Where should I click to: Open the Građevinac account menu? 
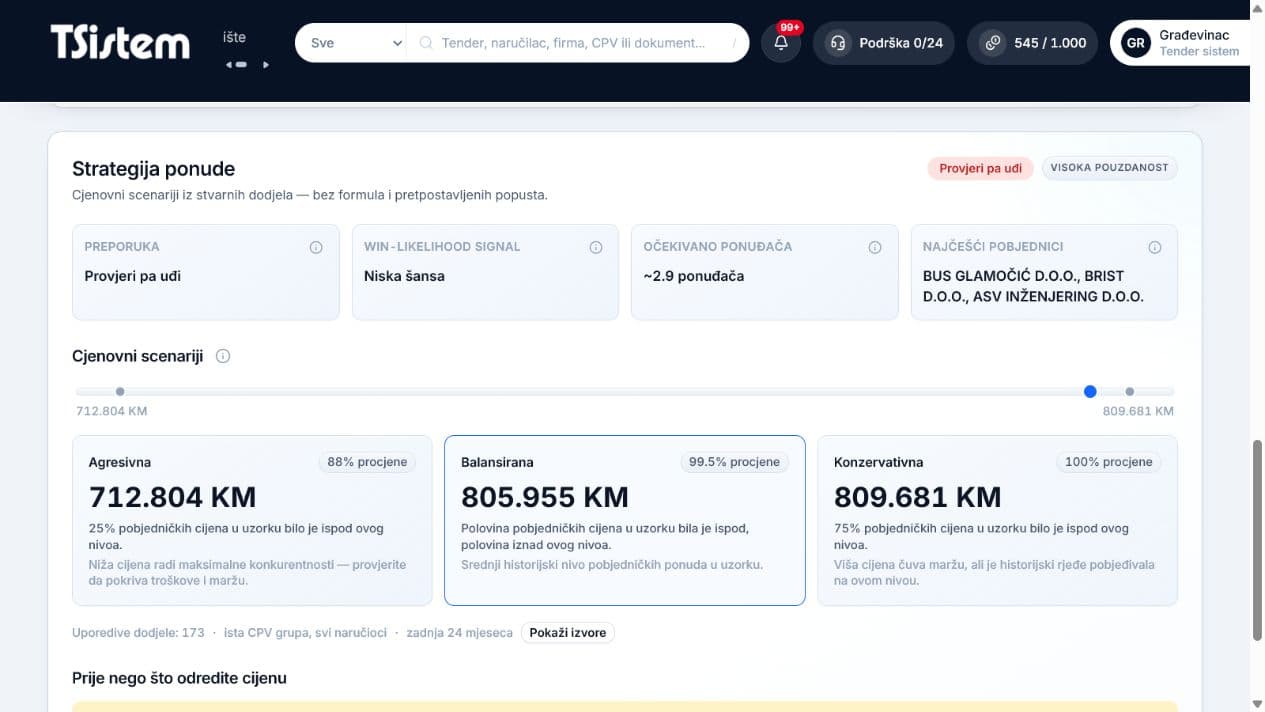[1180, 43]
